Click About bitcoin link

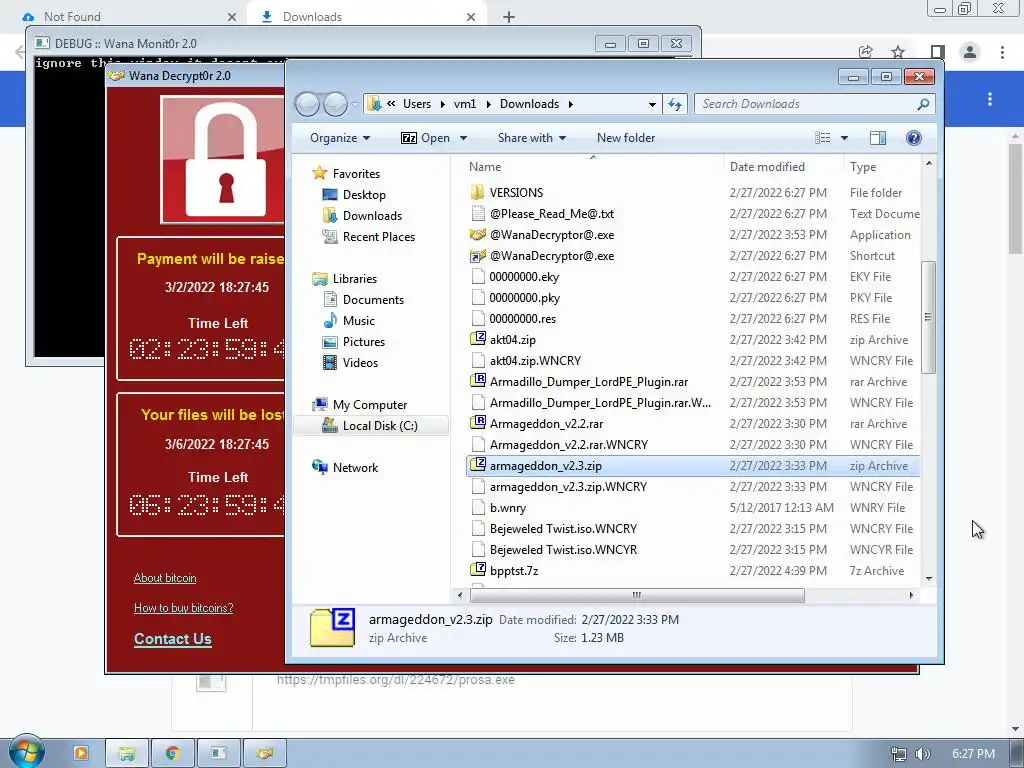point(165,578)
